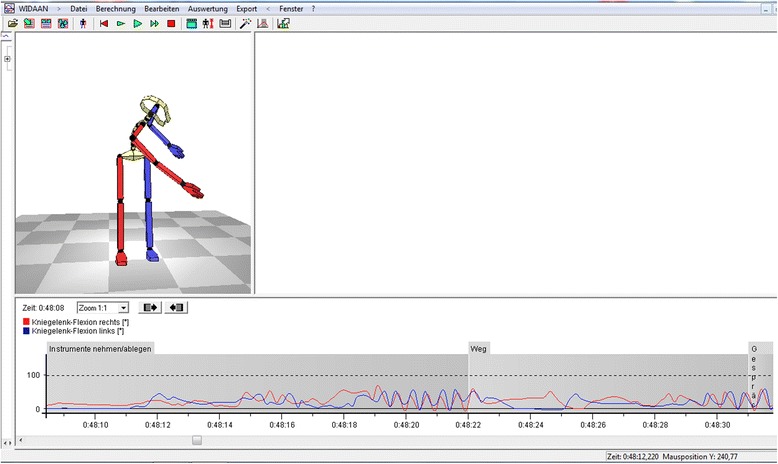Select the magic wand tool icon
The height and width of the screenshot is (464, 778).
245,23
